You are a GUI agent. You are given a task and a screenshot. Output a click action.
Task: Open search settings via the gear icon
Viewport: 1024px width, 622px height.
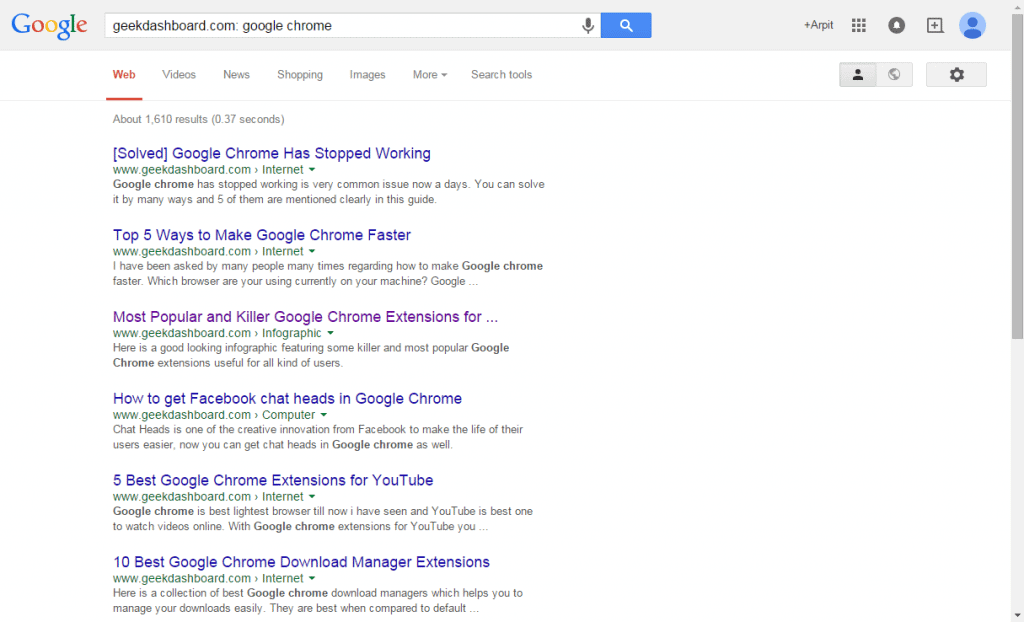point(956,74)
